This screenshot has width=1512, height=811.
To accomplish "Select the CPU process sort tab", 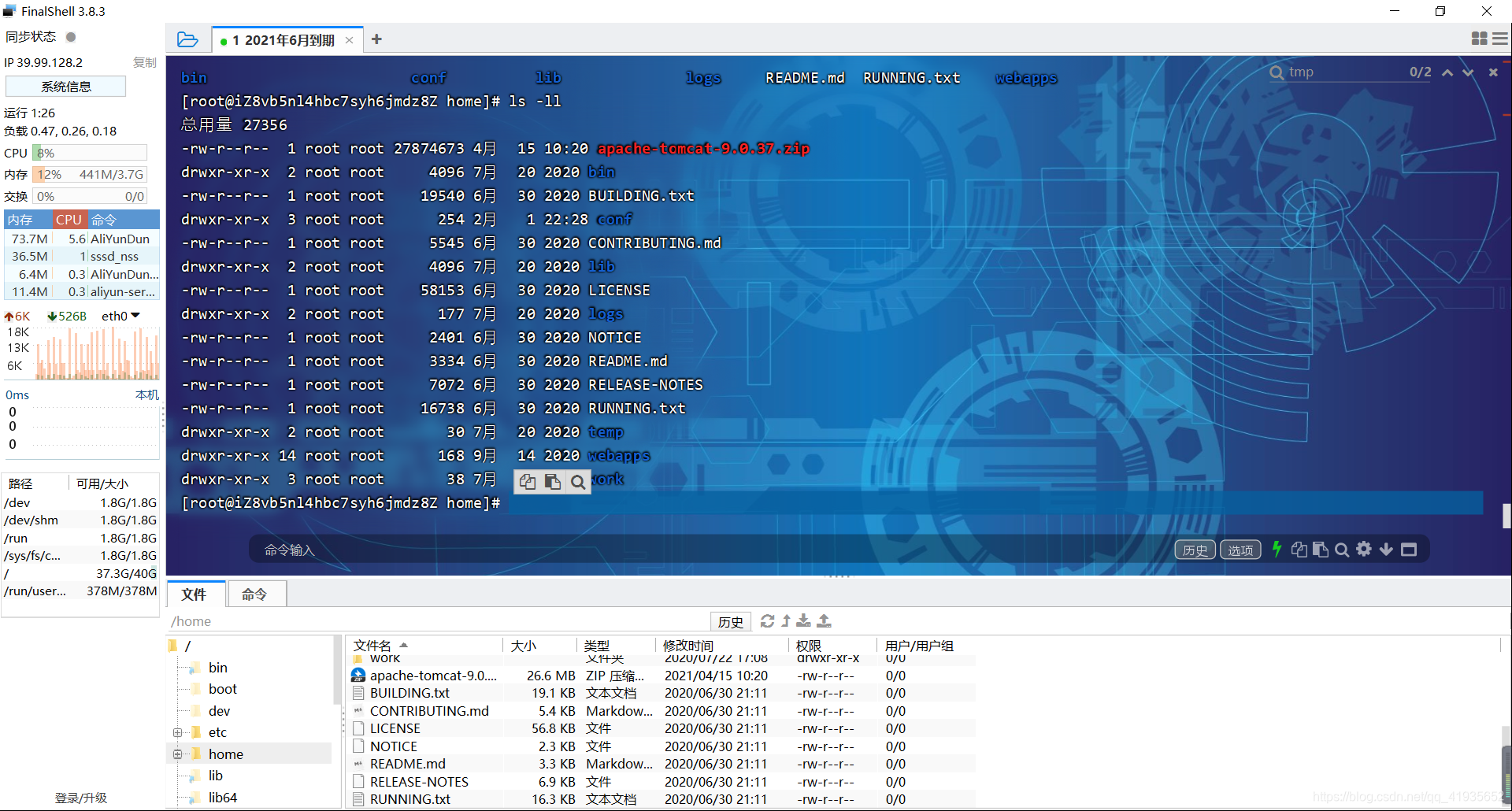I will 69,220.
